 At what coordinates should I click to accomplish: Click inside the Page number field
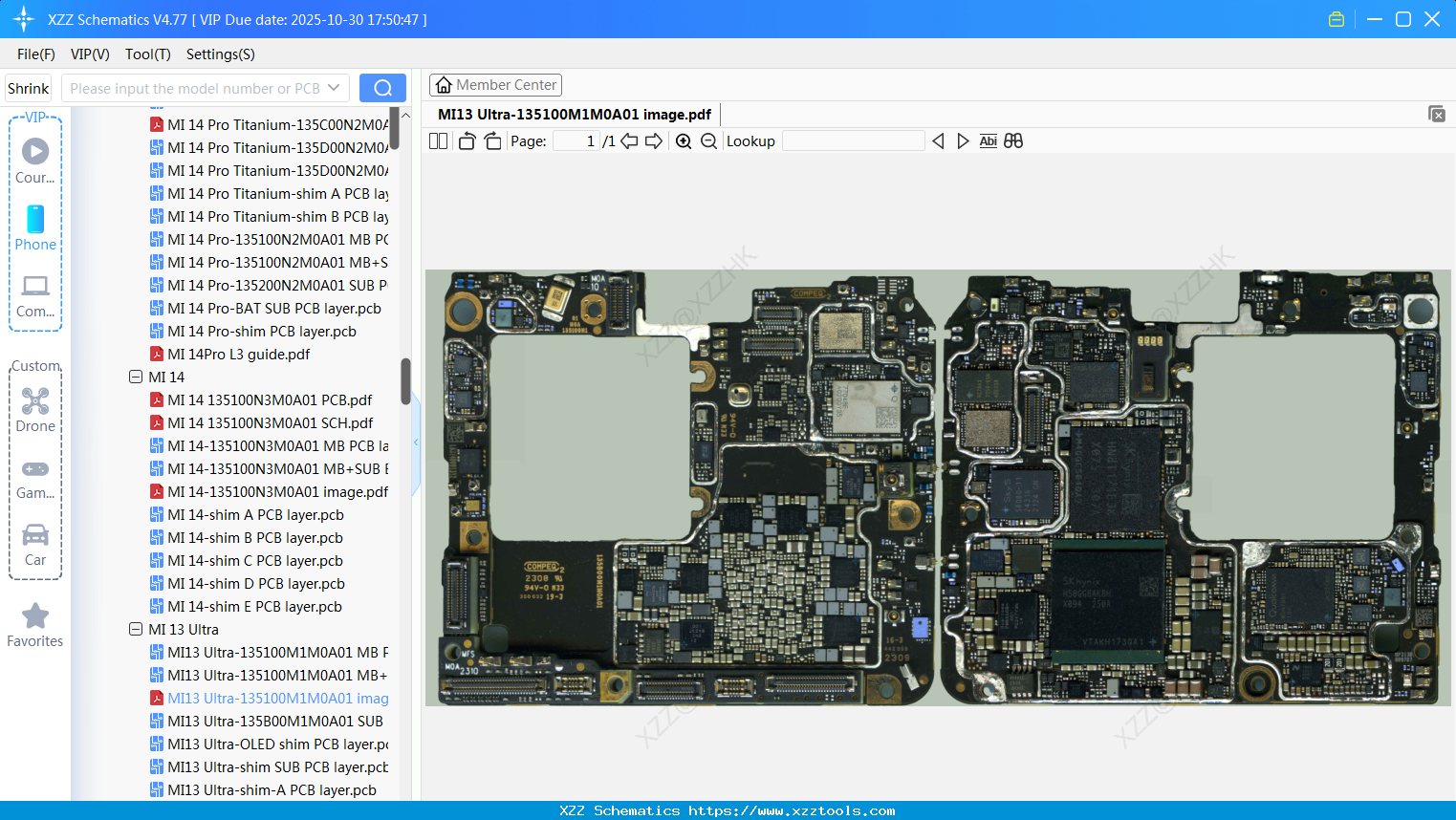click(x=576, y=140)
